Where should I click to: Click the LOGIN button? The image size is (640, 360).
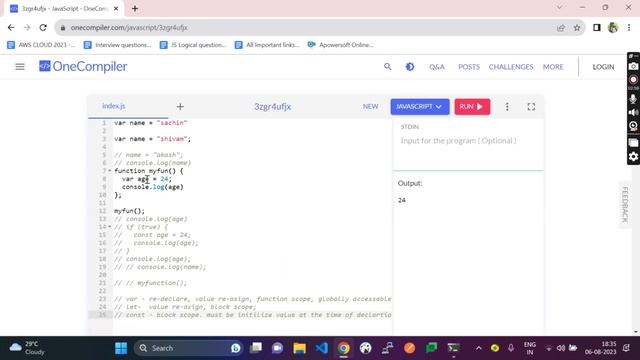pyautogui.click(x=603, y=67)
